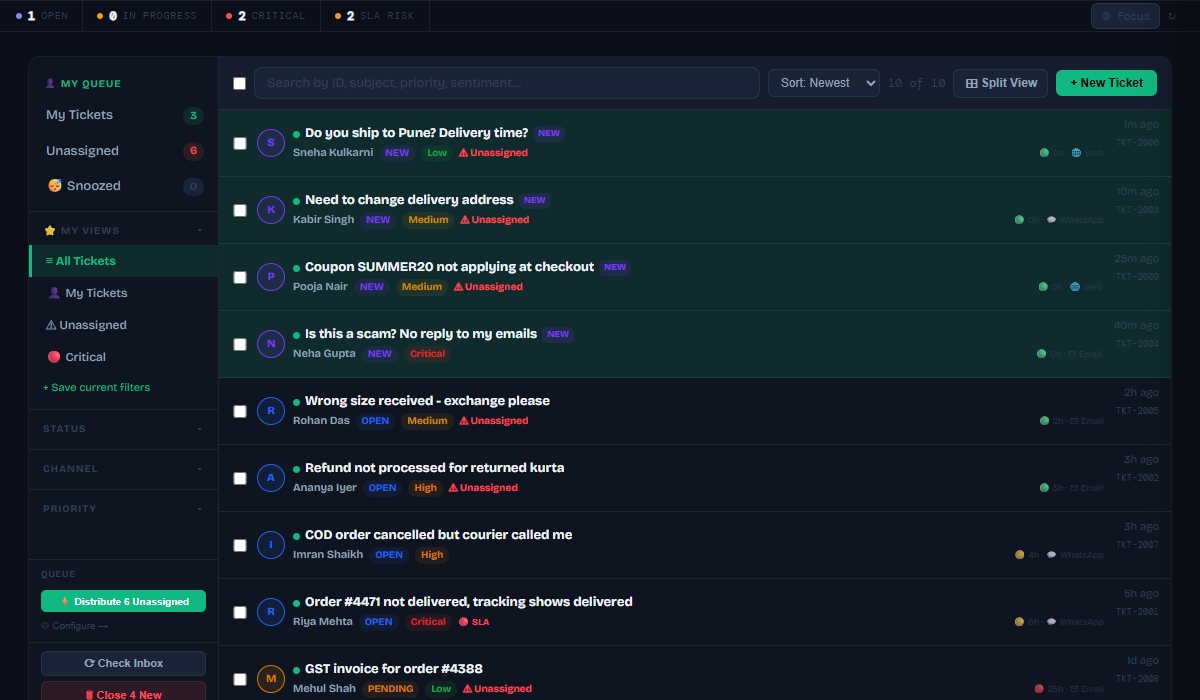This screenshot has height=700, width=1200.
Task: Click the ticket search field
Action: pos(507,83)
